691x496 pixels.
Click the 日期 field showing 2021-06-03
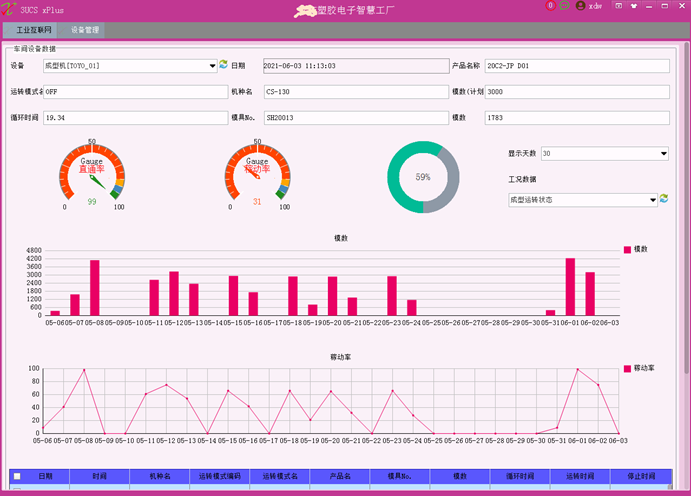tap(356, 66)
